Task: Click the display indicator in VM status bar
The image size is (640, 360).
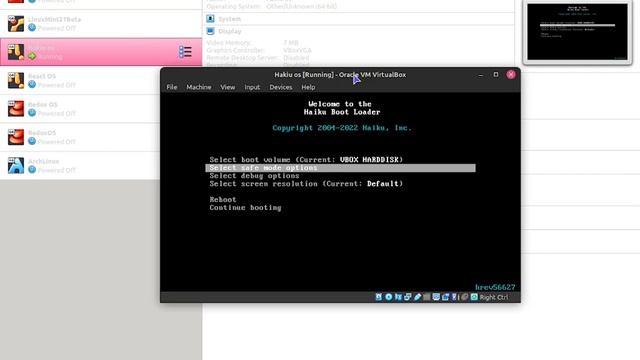Action: [x=436, y=297]
